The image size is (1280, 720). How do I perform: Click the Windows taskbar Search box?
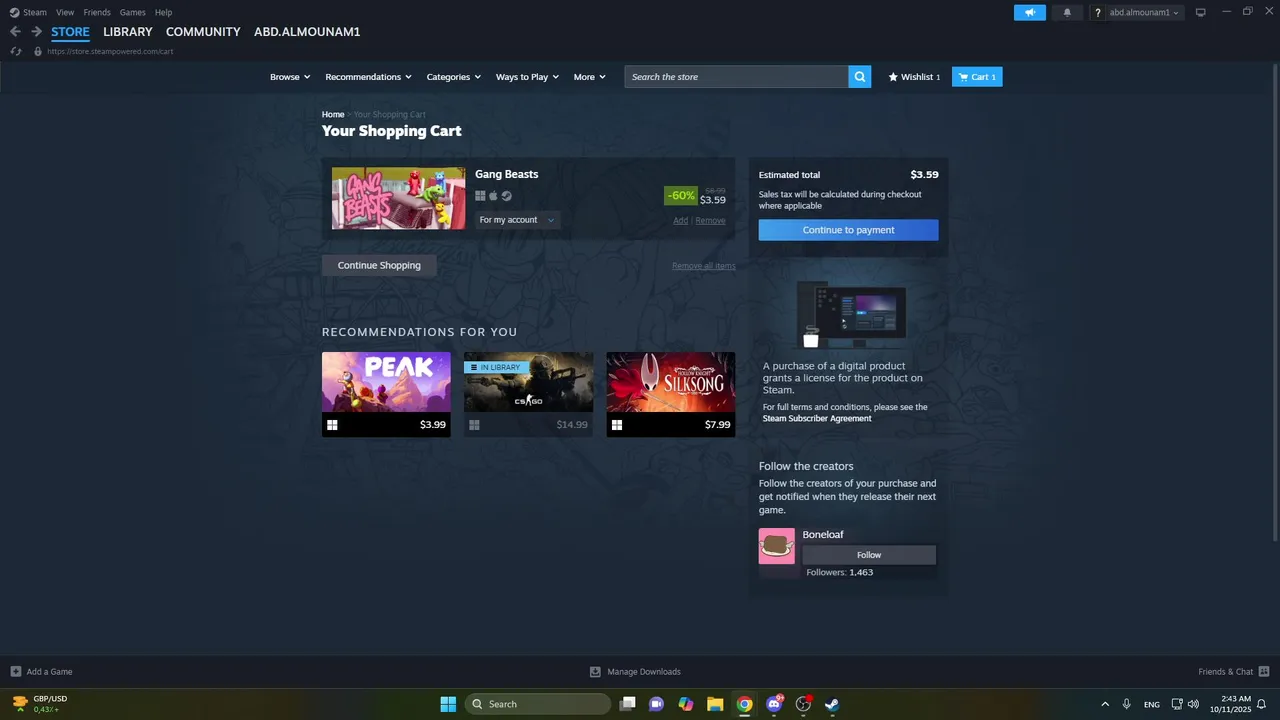pyautogui.click(x=538, y=704)
